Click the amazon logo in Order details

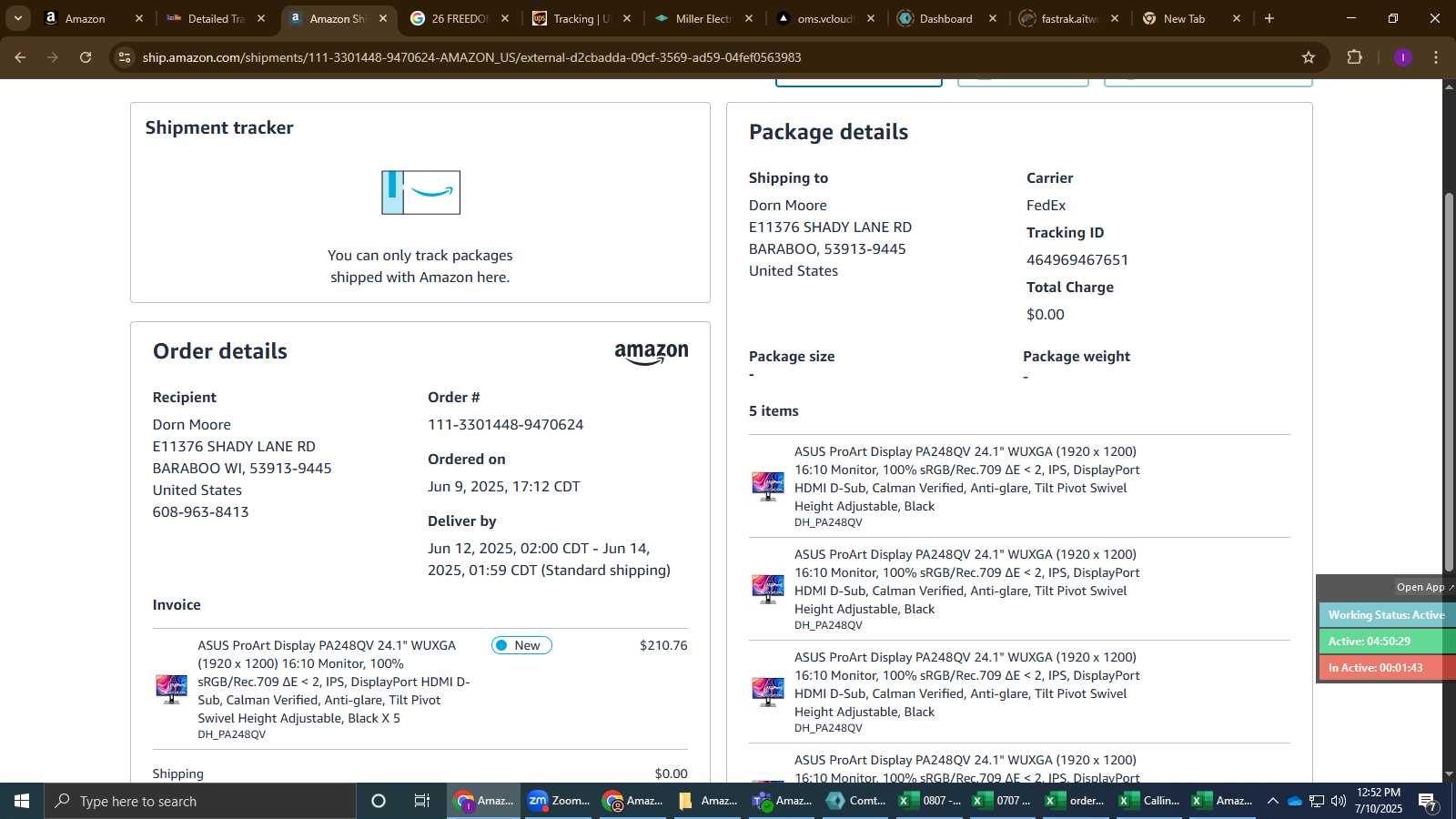[652, 354]
